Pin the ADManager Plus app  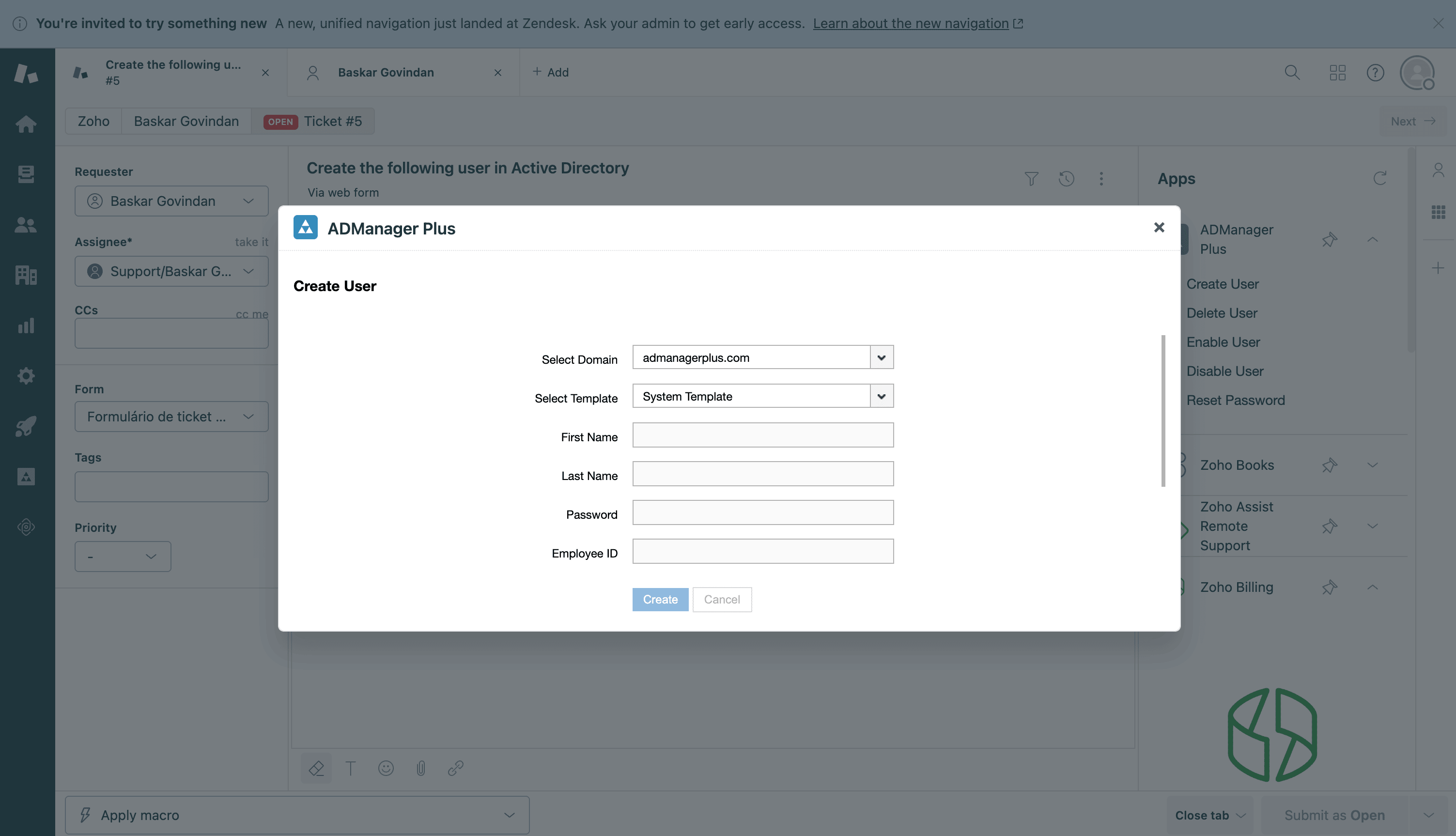(1330, 239)
